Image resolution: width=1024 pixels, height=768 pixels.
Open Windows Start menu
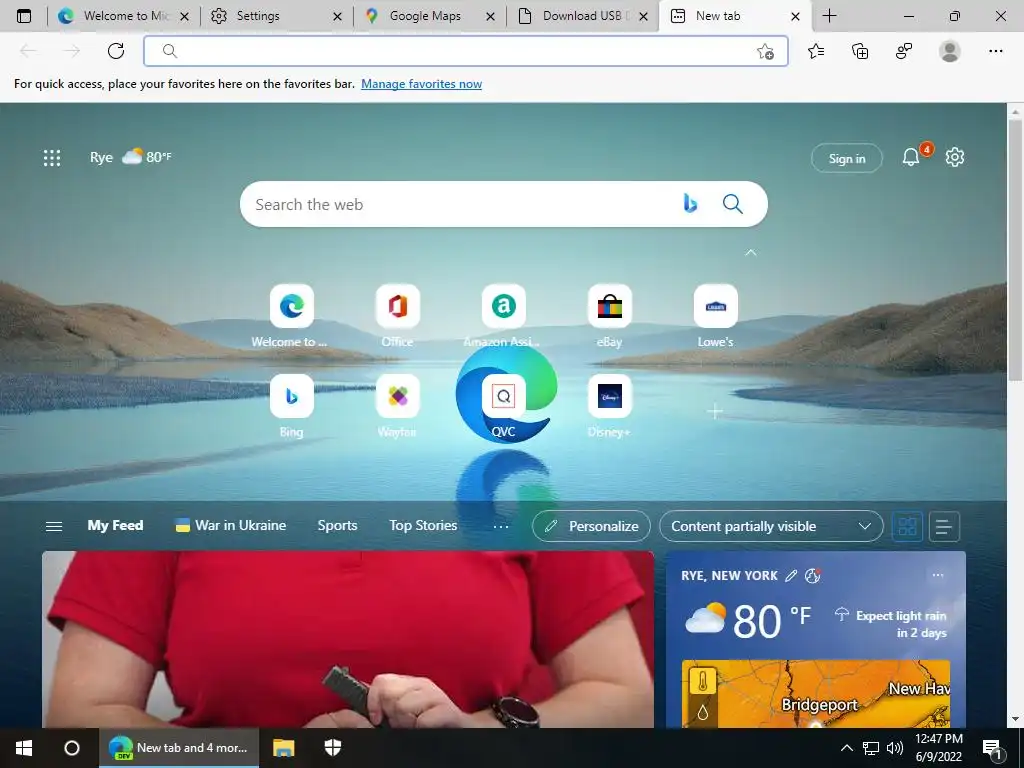point(24,748)
